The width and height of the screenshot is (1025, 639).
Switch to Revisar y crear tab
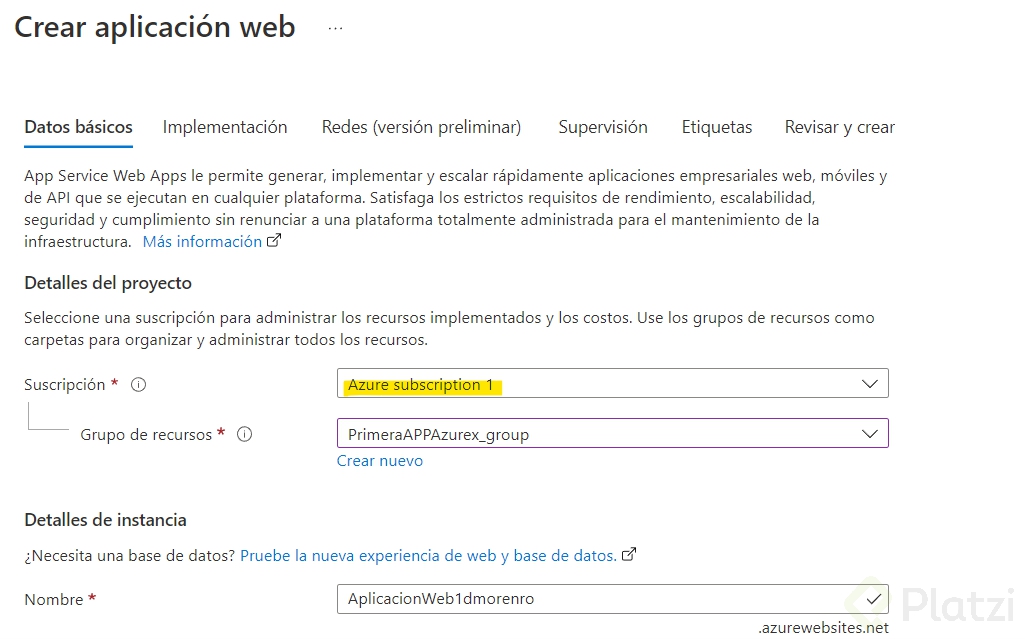tap(839, 127)
